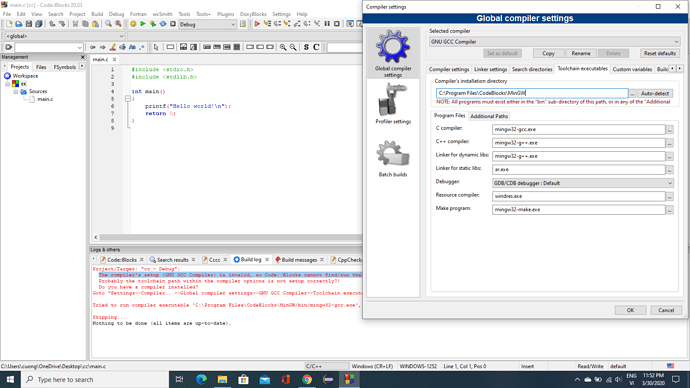Click the Build gear icon
This screenshot has width=690, height=388.
point(133,24)
